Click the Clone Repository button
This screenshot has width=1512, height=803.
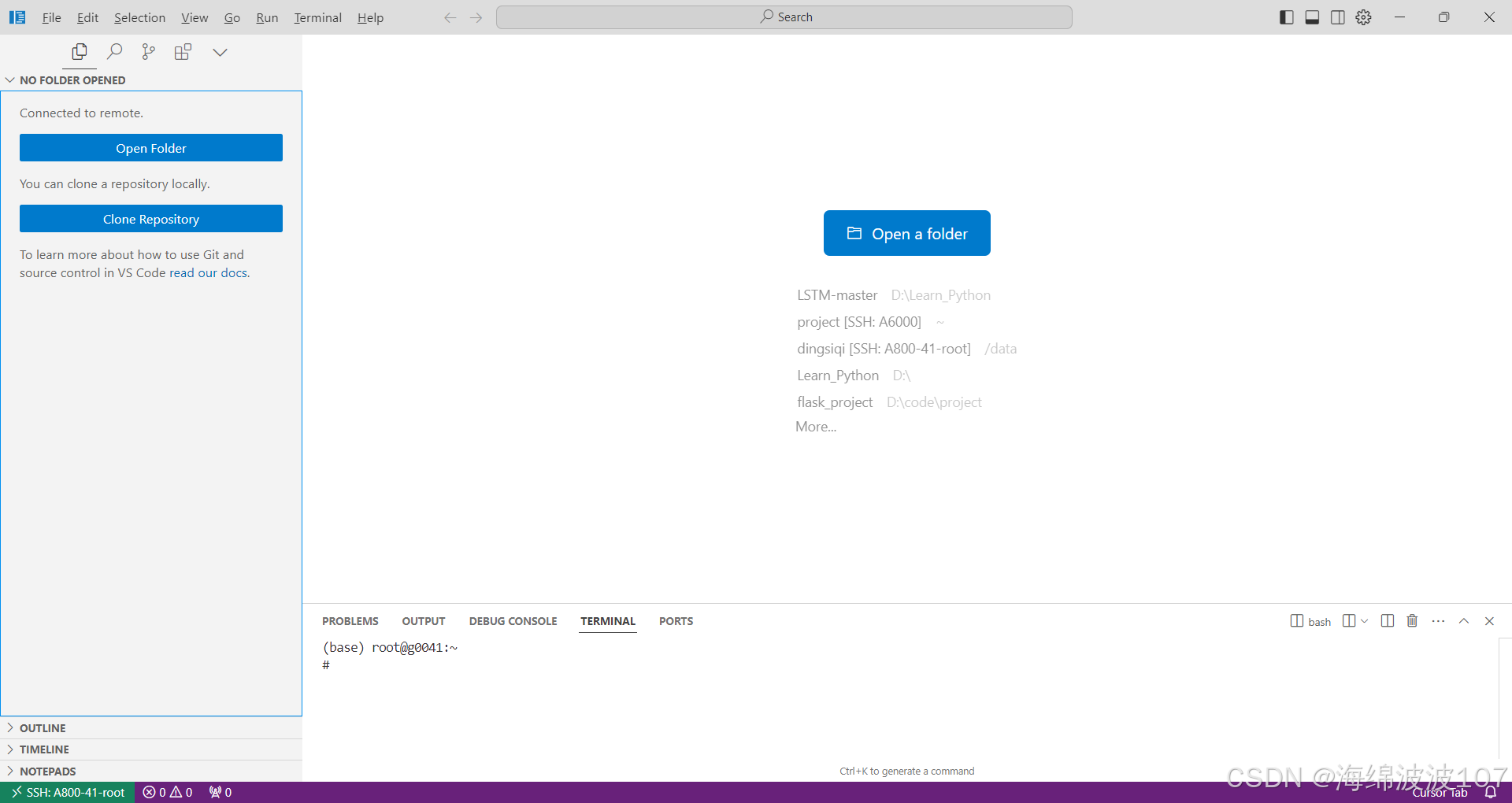coord(151,219)
